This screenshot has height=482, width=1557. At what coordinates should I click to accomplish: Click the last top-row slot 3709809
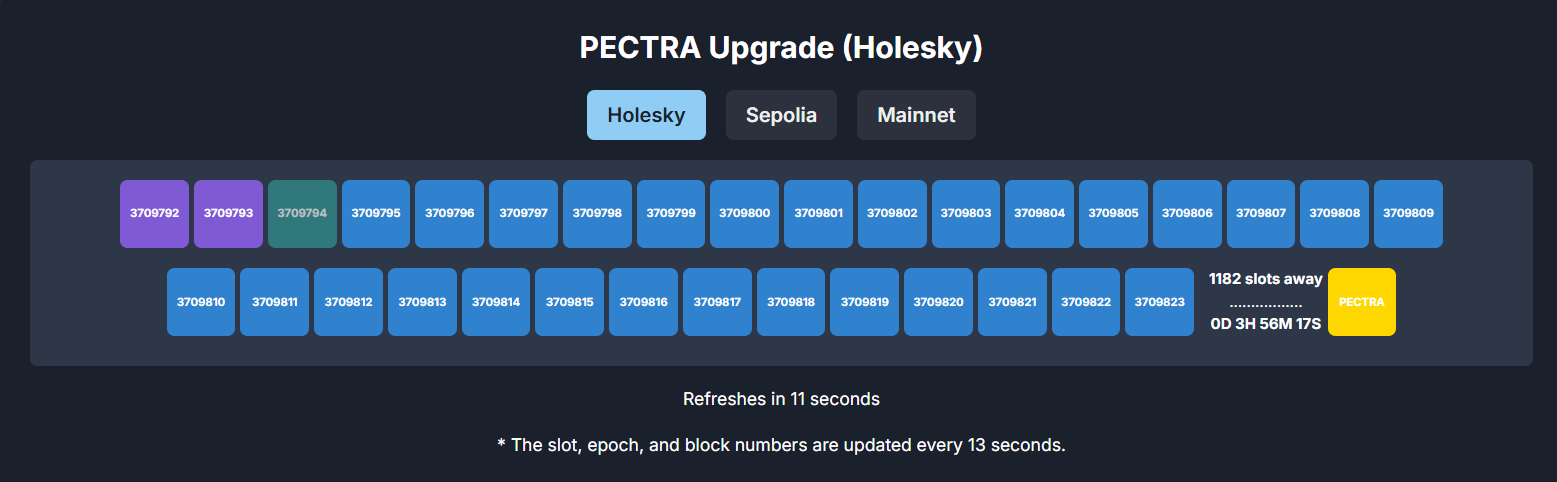[x=1408, y=214]
